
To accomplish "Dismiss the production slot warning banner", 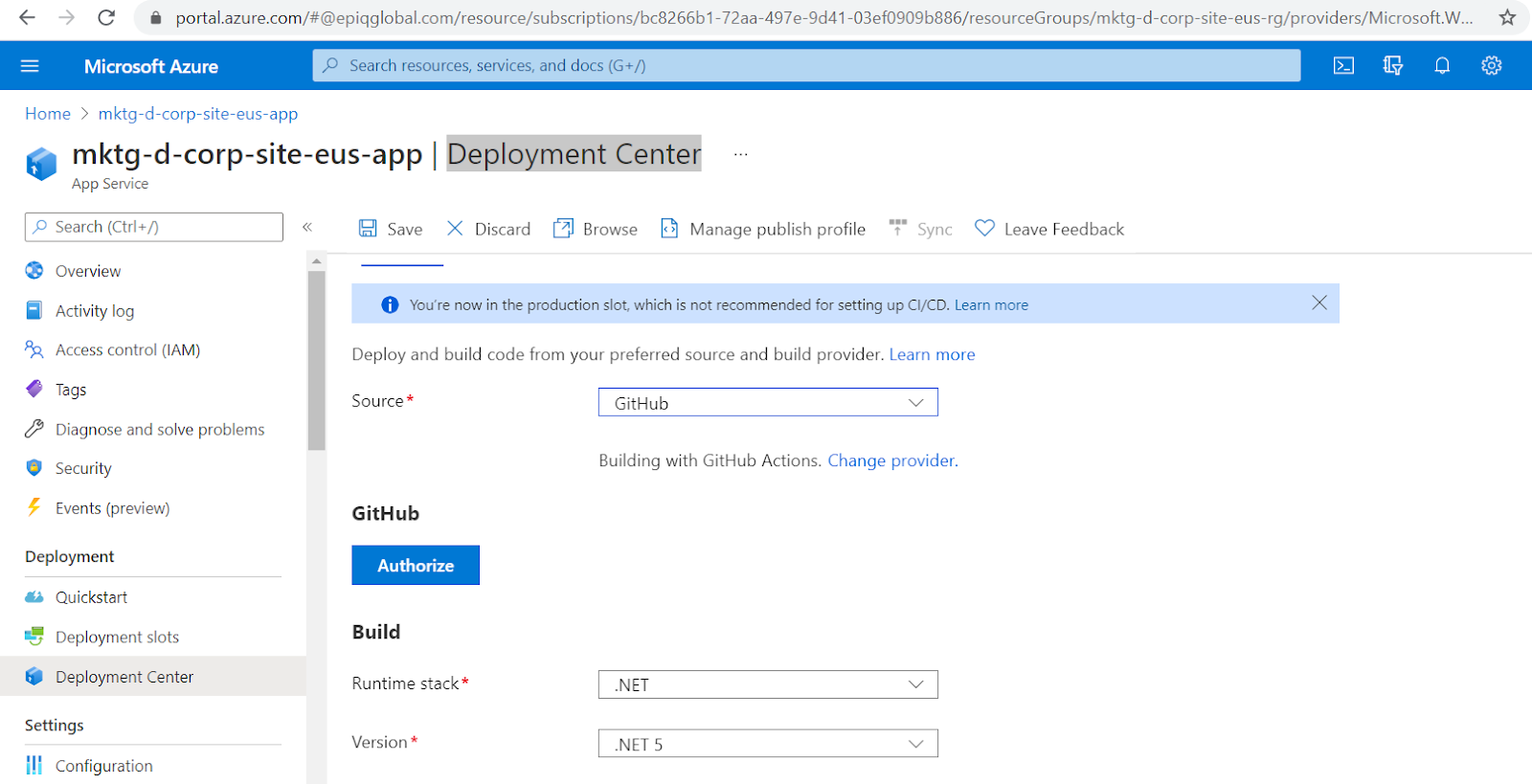I will coord(1319,302).
